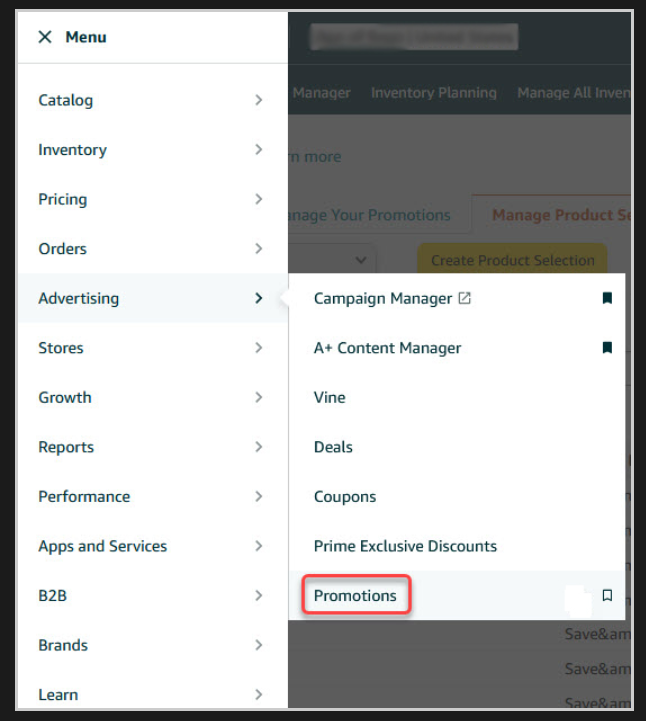Open the Deals submenu entry
Image resolution: width=646 pixels, height=721 pixels.
tap(333, 447)
